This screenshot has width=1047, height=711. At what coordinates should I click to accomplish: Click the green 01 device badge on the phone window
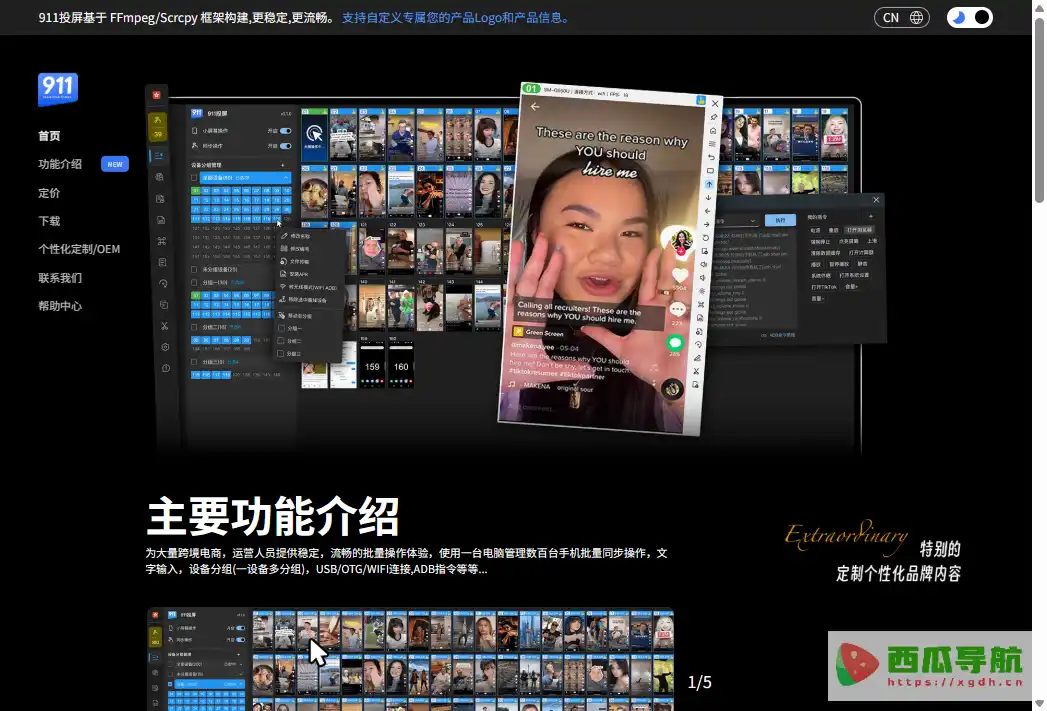532,89
